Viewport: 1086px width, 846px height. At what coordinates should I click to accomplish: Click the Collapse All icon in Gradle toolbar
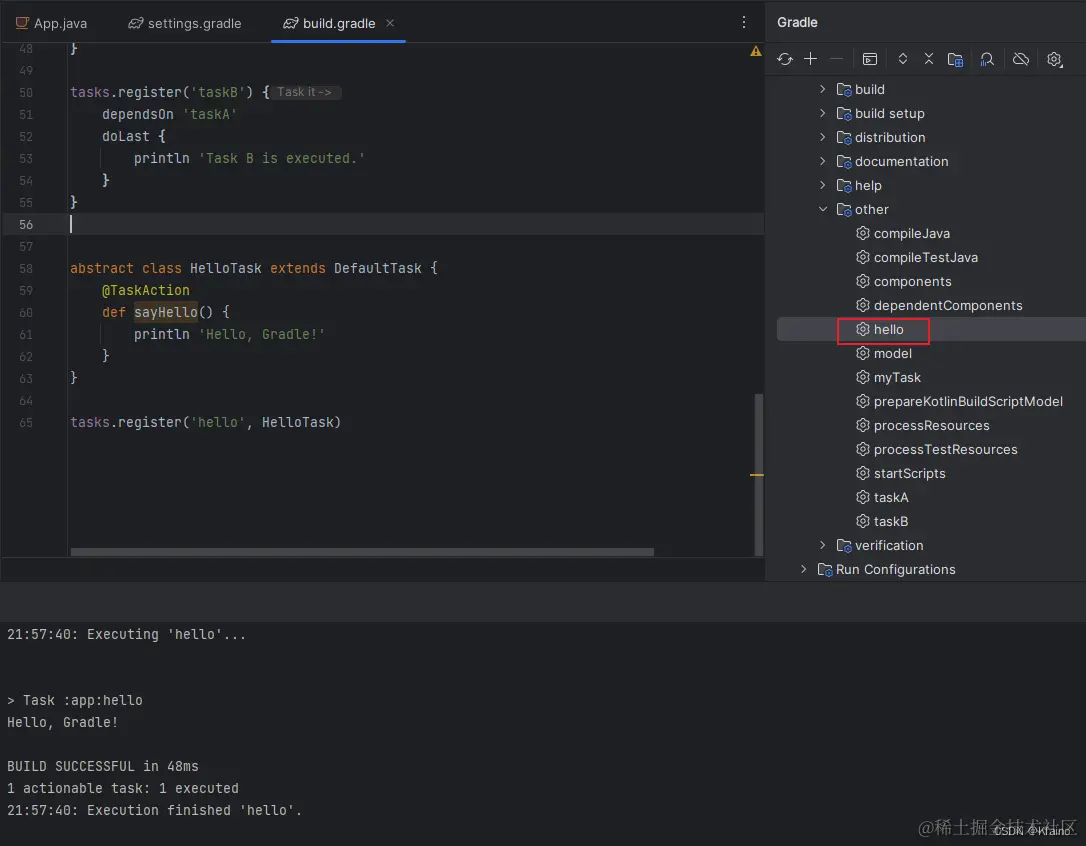[x=929, y=60]
